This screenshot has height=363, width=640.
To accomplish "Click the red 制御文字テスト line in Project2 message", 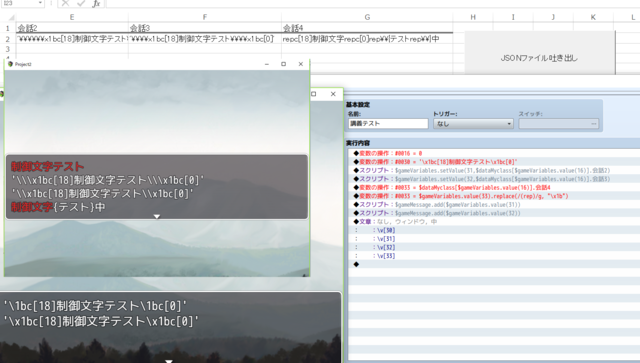I will tap(47, 167).
